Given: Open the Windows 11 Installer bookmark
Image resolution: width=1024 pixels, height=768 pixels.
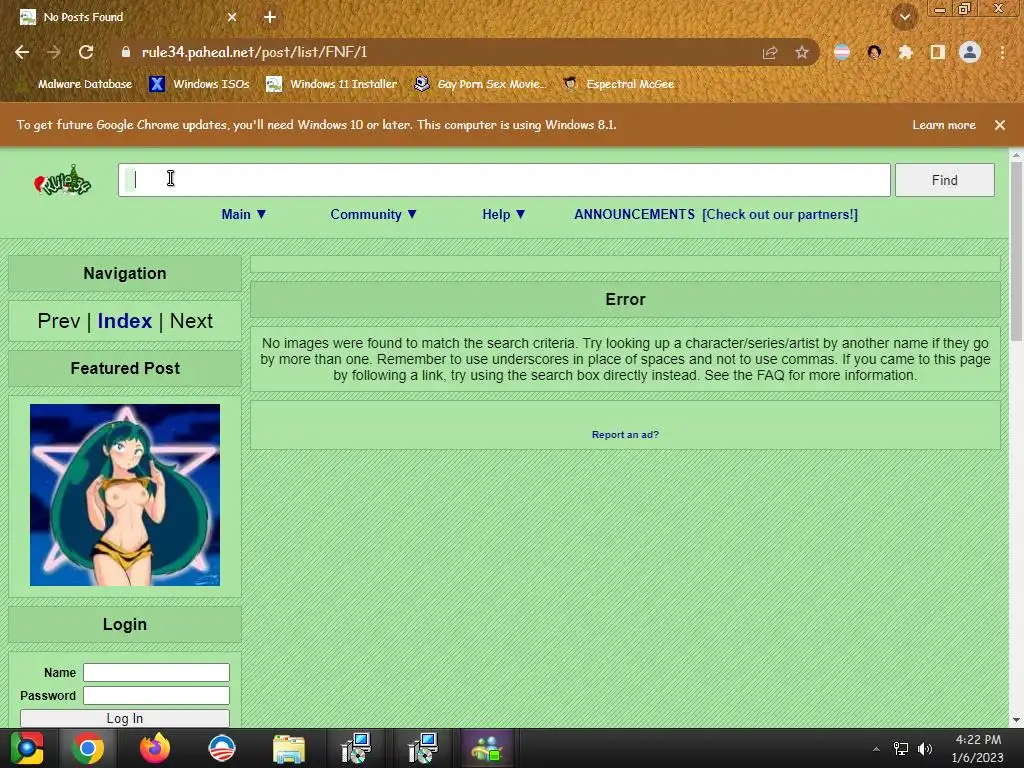Looking at the screenshot, I should tap(332, 84).
